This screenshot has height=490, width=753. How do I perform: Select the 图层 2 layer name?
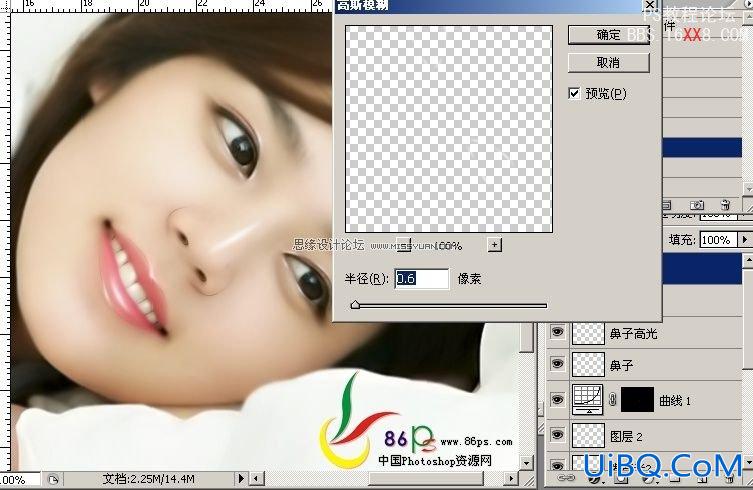pos(626,436)
